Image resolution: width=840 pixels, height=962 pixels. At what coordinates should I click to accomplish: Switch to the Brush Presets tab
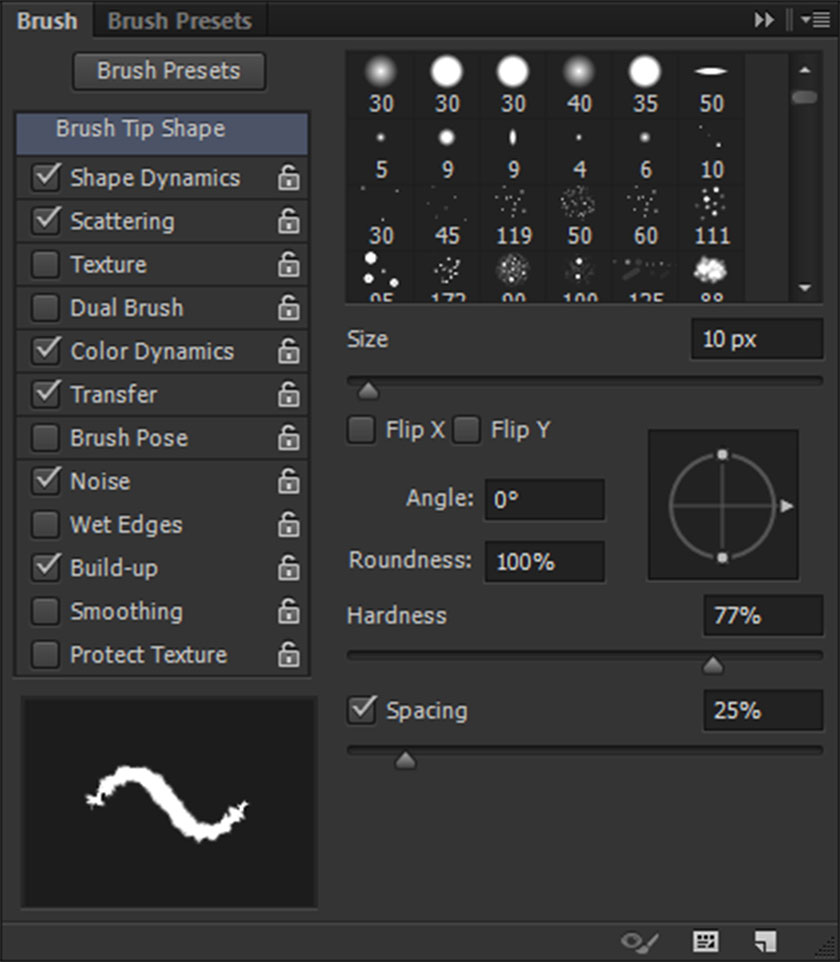[x=179, y=20]
